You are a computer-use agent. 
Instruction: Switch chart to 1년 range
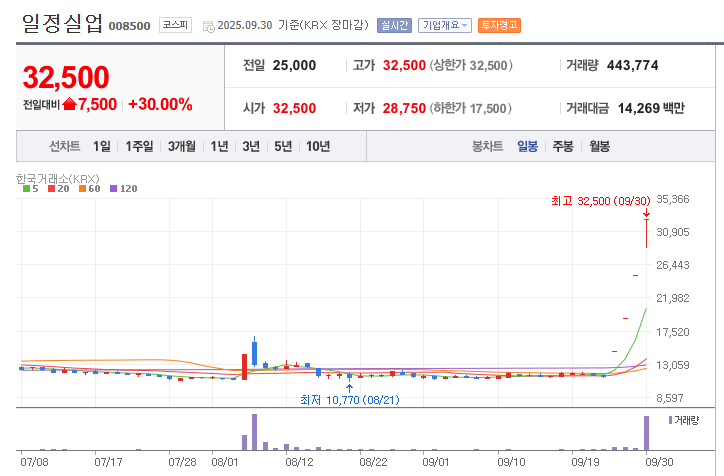click(x=219, y=146)
